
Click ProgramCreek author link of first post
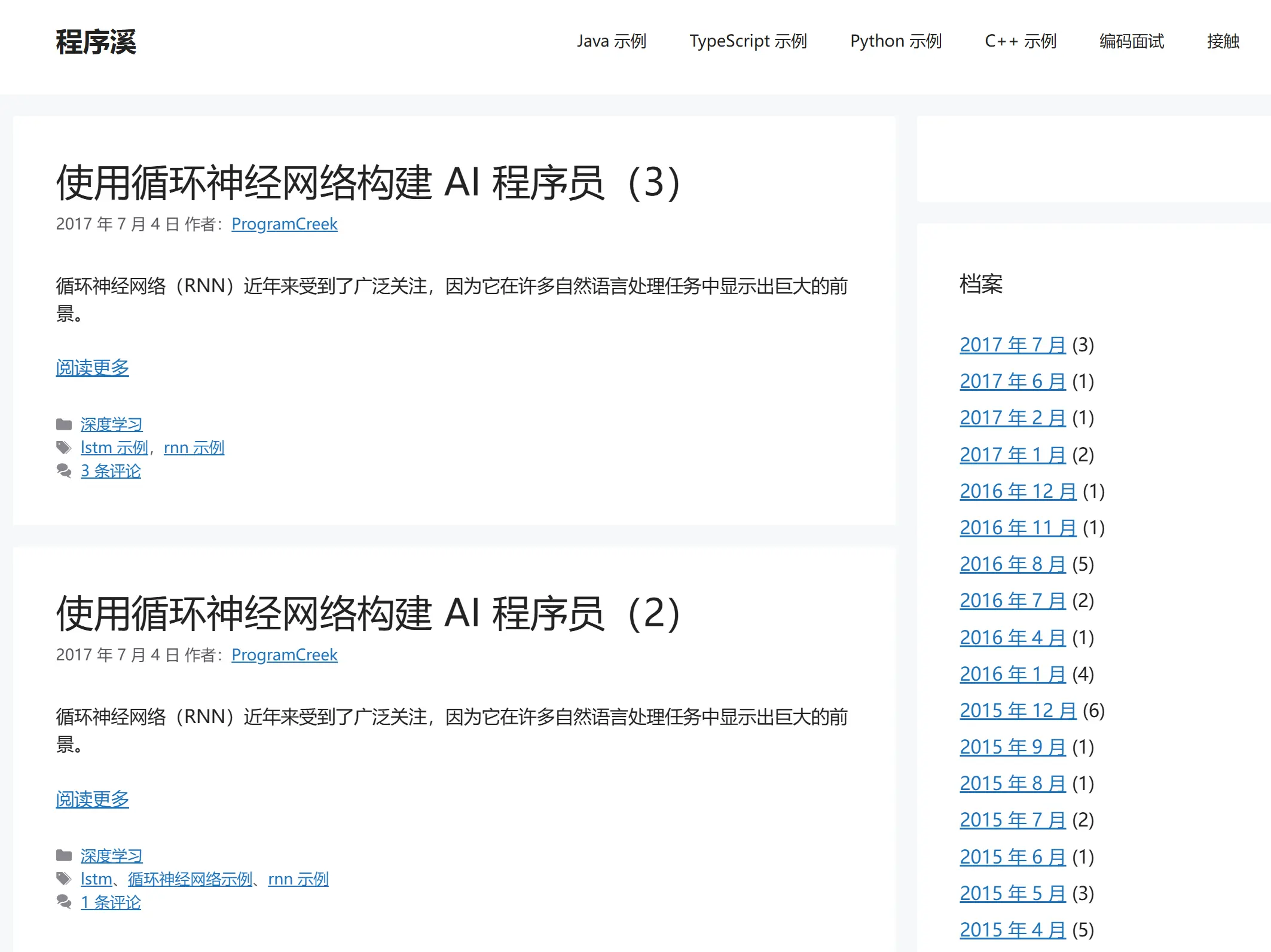[284, 224]
